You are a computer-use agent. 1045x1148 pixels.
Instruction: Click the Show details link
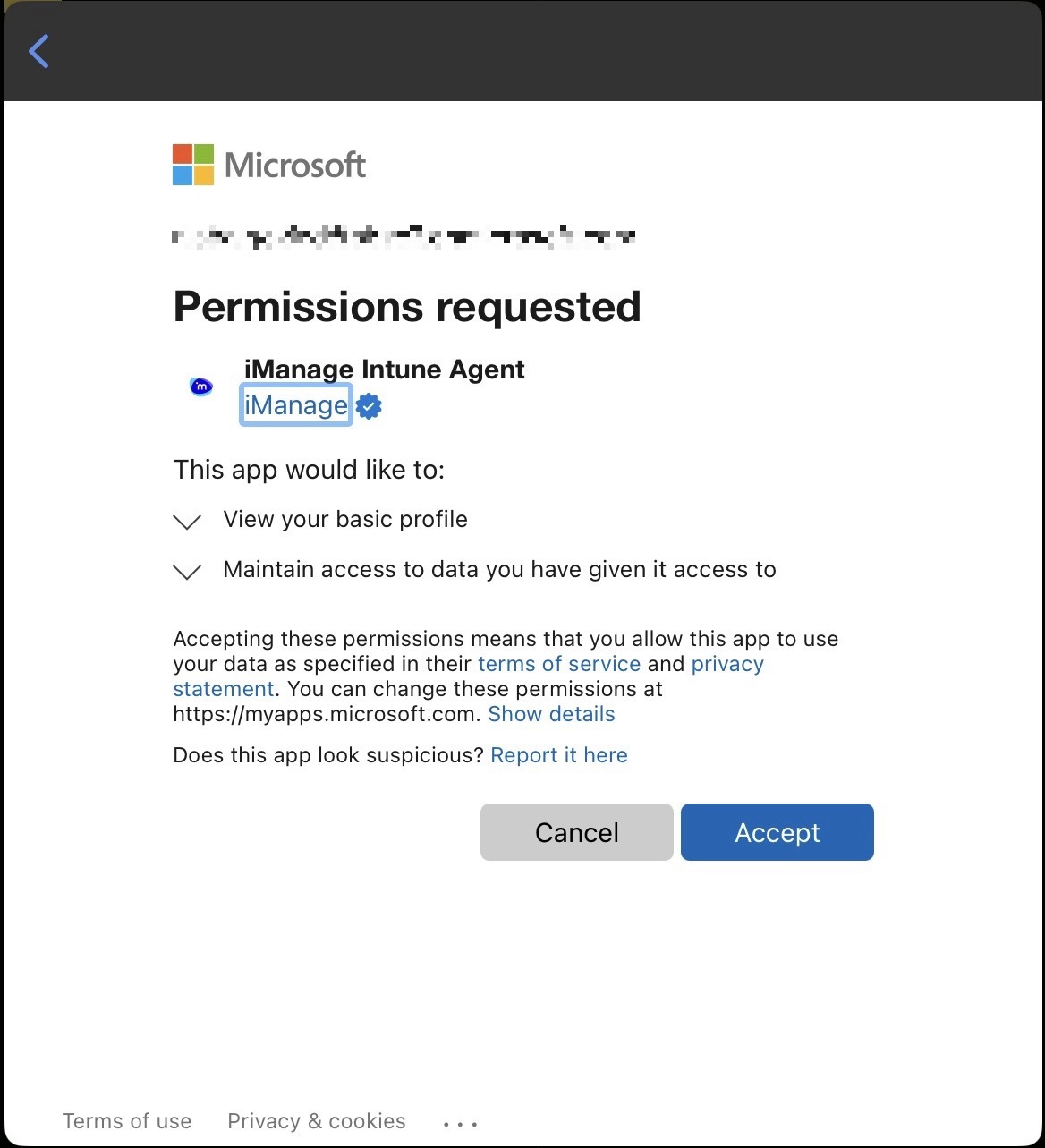[551, 714]
